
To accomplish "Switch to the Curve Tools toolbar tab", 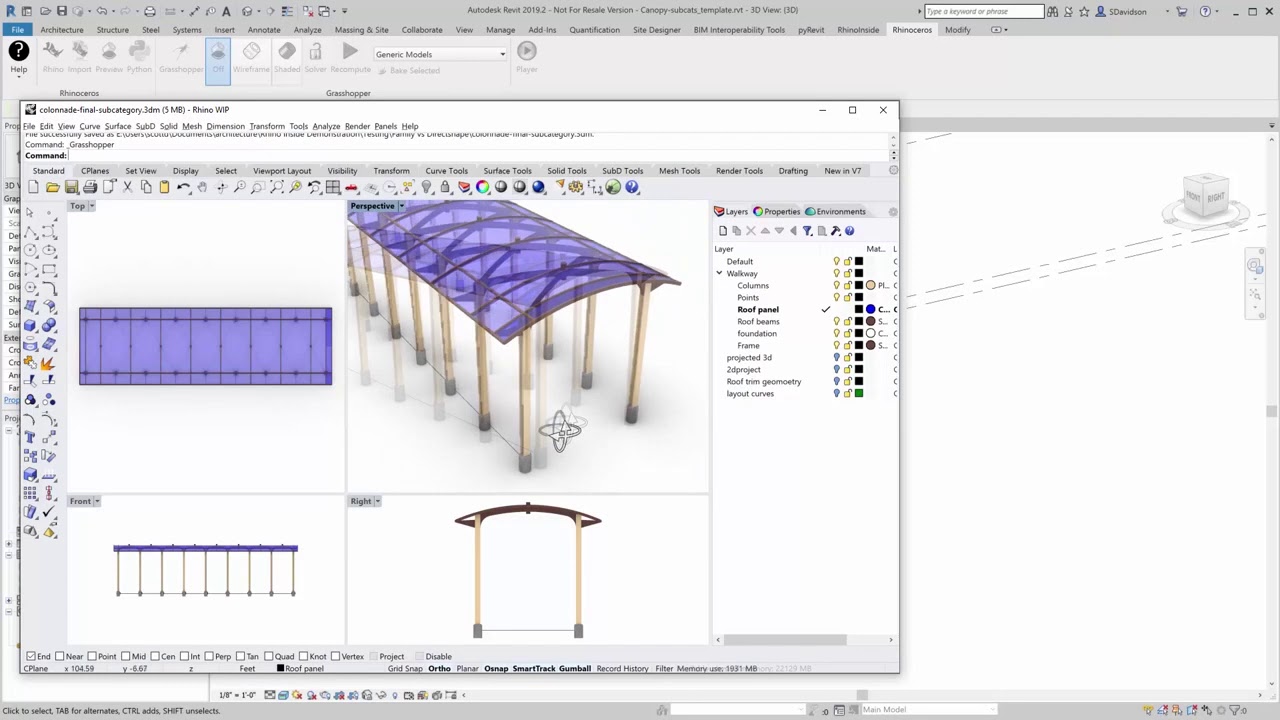I will point(446,171).
